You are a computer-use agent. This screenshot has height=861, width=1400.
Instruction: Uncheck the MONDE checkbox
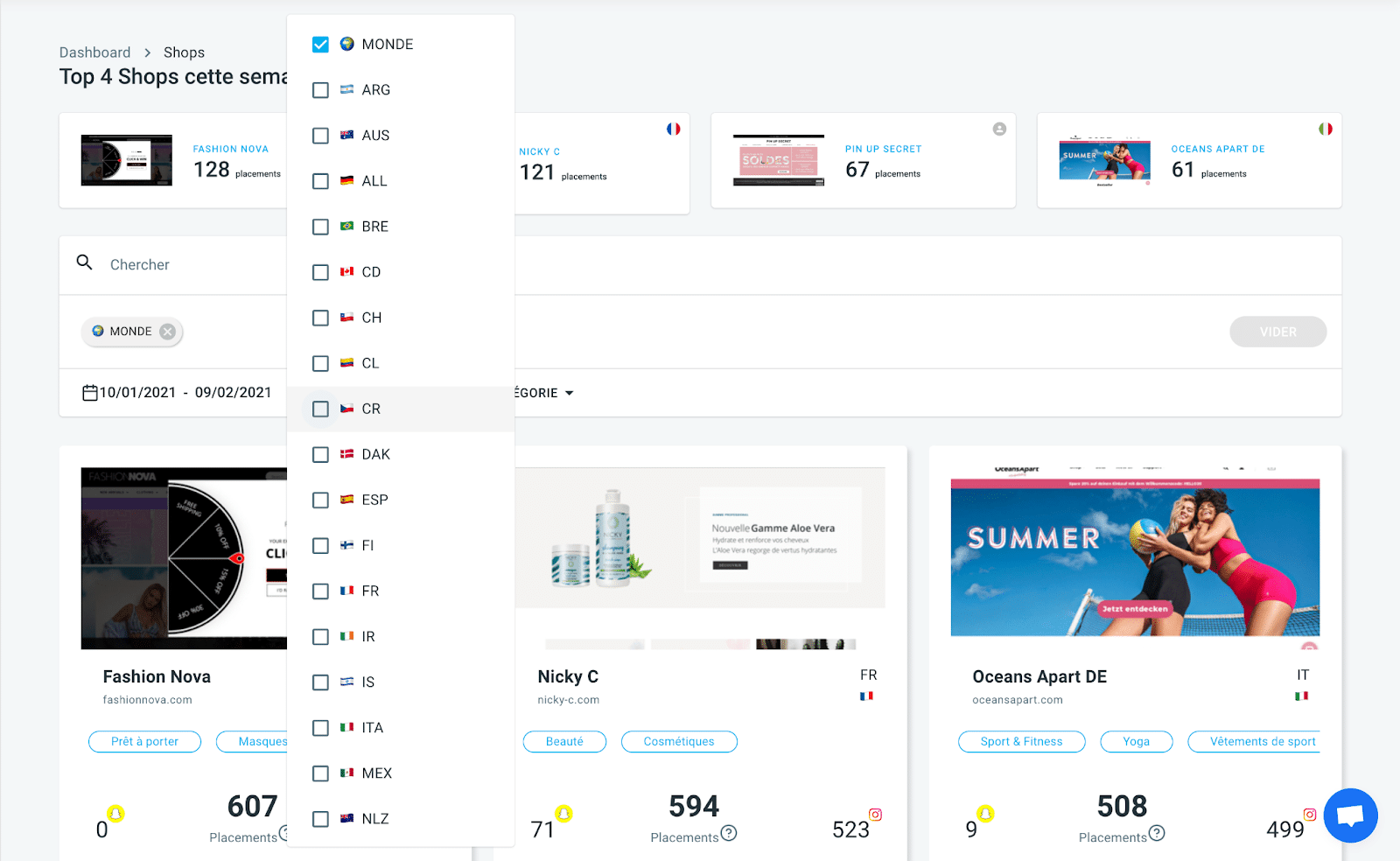click(321, 45)
